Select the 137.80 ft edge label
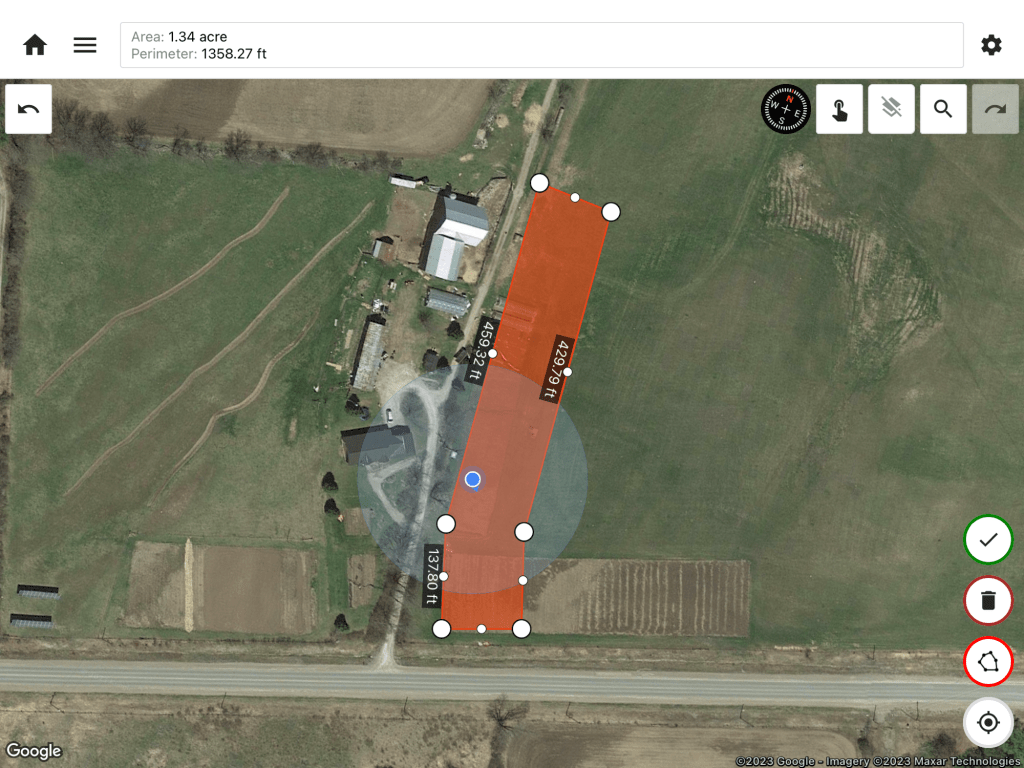This screenshot has width=1024, height=768. (x=432, y=577)
